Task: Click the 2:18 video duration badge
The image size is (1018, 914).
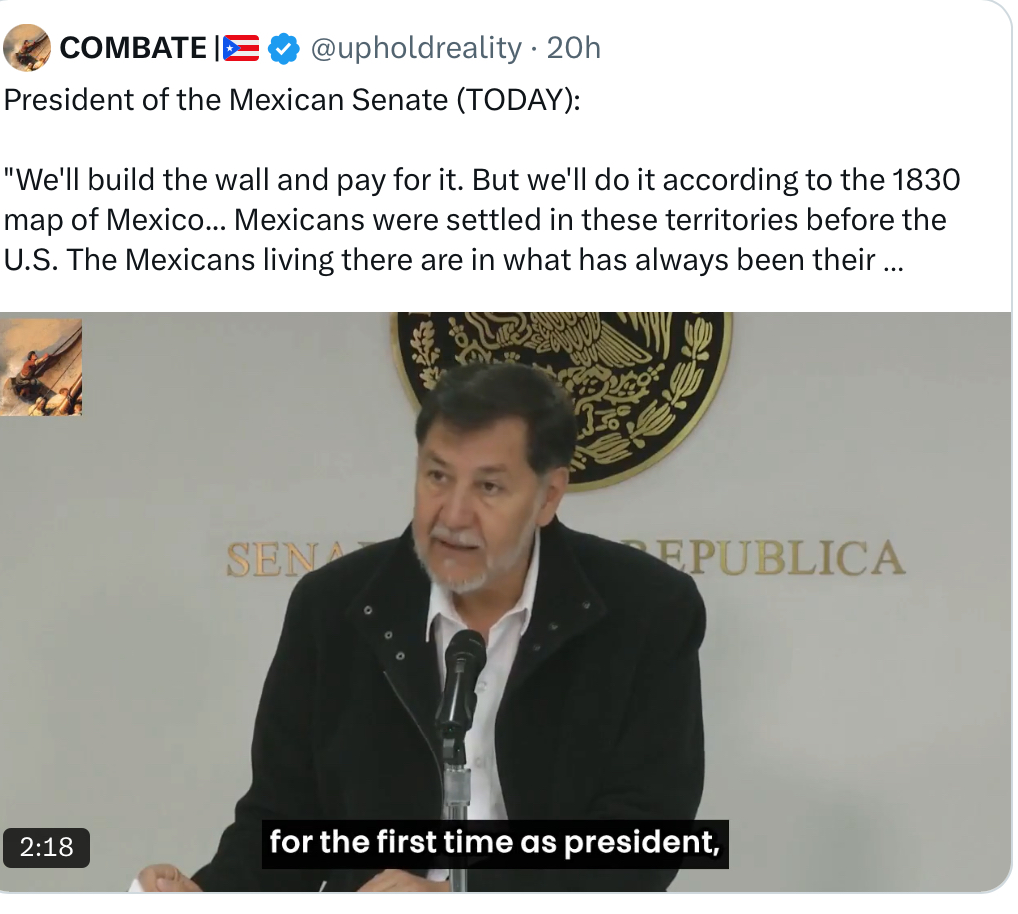Action: pos(46,848)
